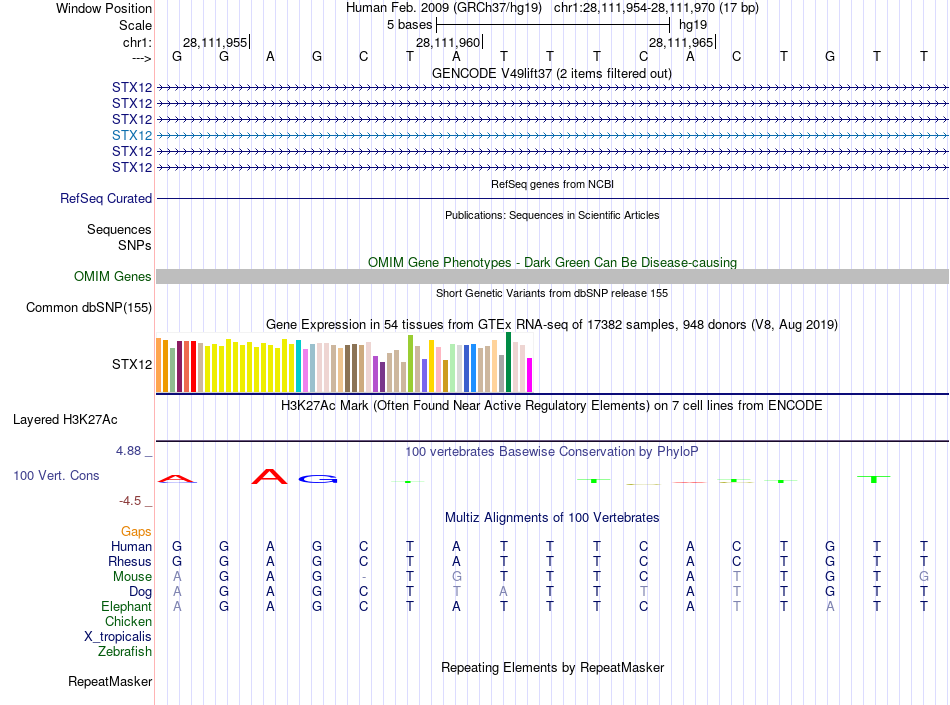This screenshot has width=950, height=705.
Task: Open the Common dbSNP(155) track label
Action: [x=88, y=308]
